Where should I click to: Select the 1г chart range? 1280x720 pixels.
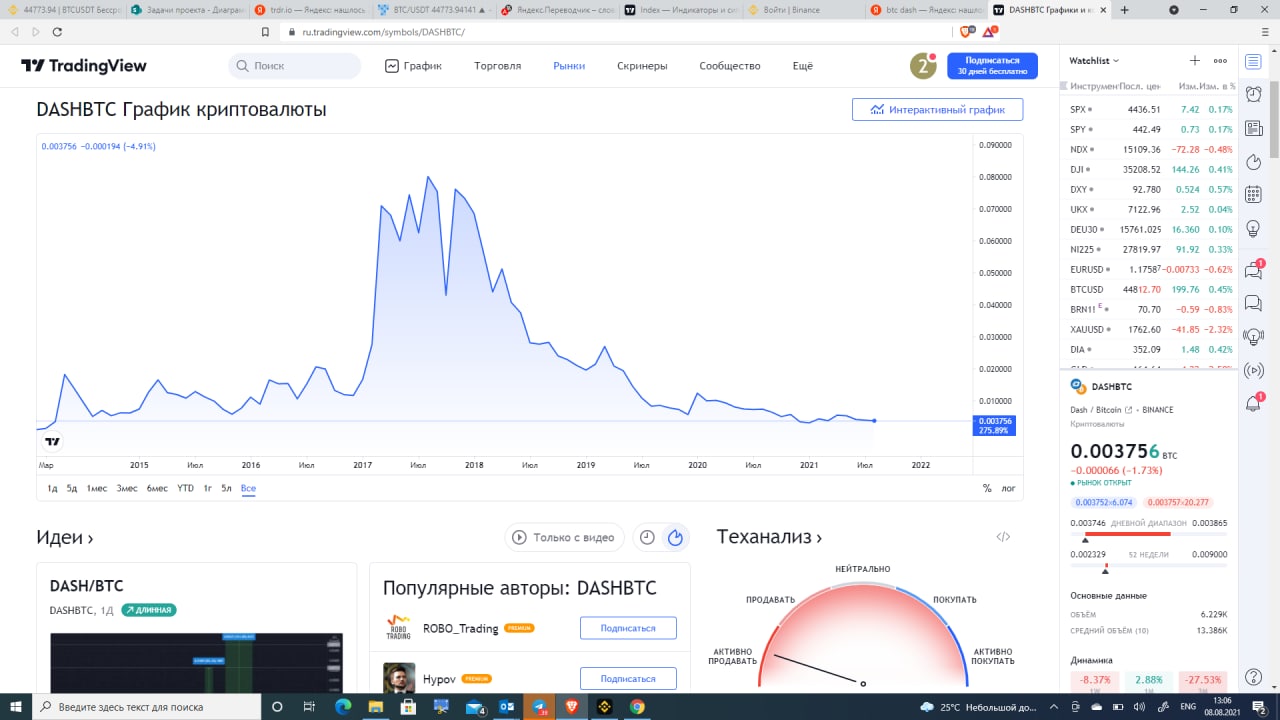tap(208, 489)
